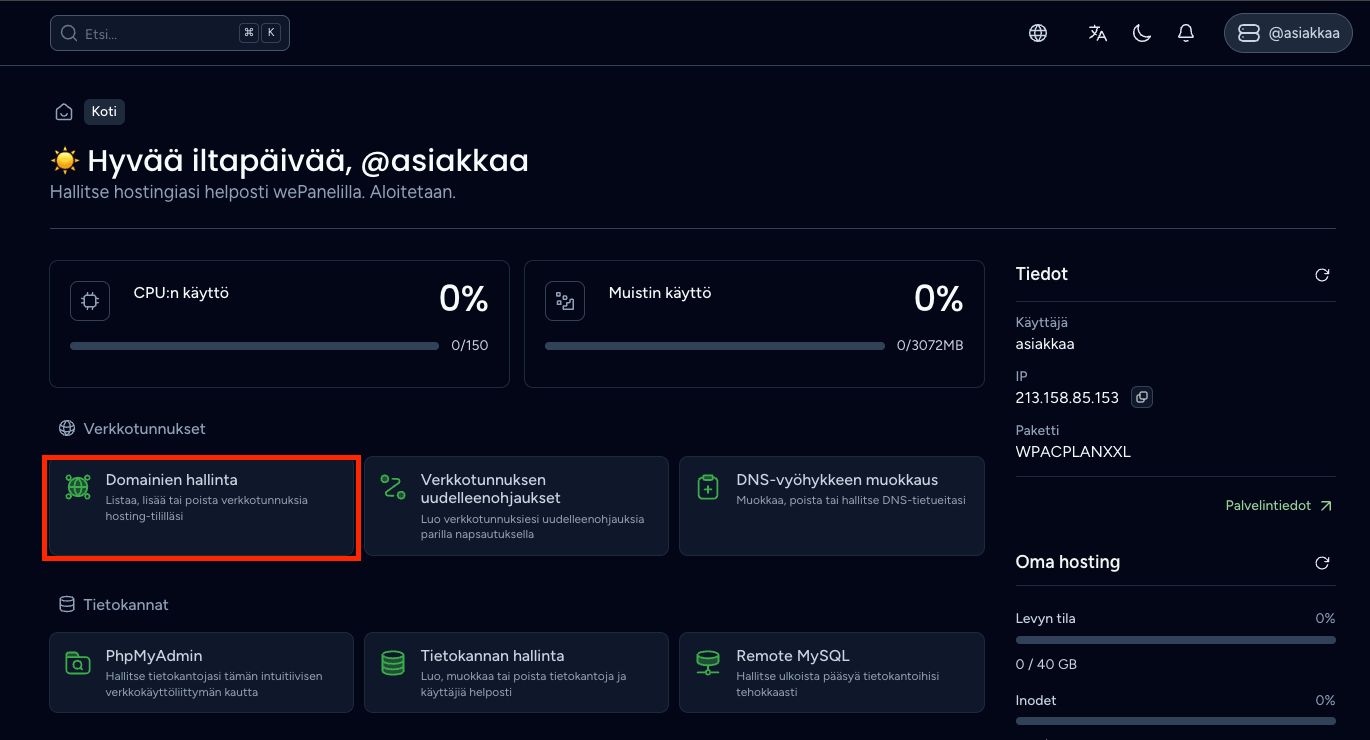This screenshot has width=1370, height=740.
Task: Click the Domainien hallinta globe icon
Action: pos(77,488)
